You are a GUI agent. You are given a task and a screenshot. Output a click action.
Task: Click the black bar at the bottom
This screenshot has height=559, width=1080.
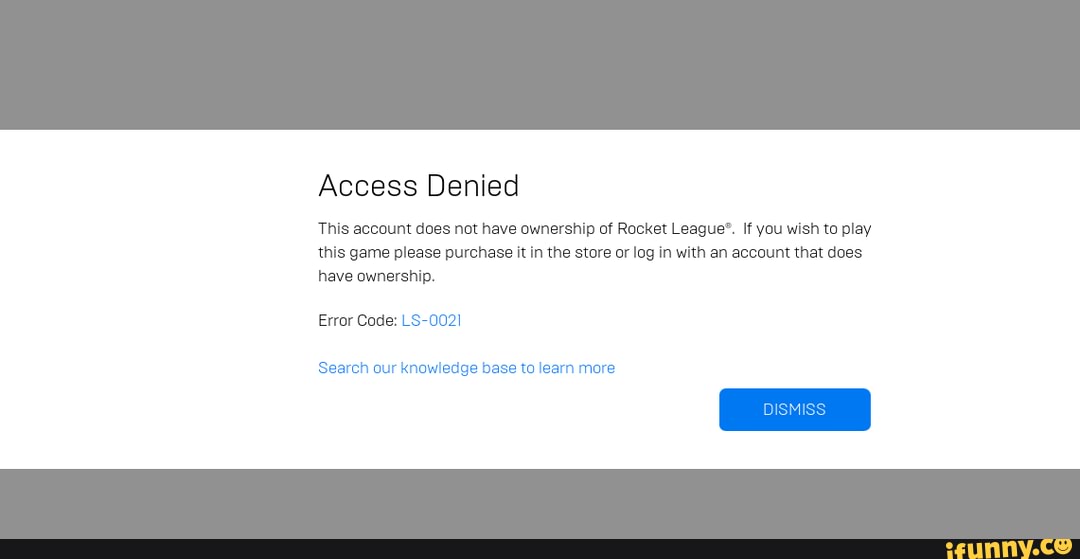click(400, 549)
